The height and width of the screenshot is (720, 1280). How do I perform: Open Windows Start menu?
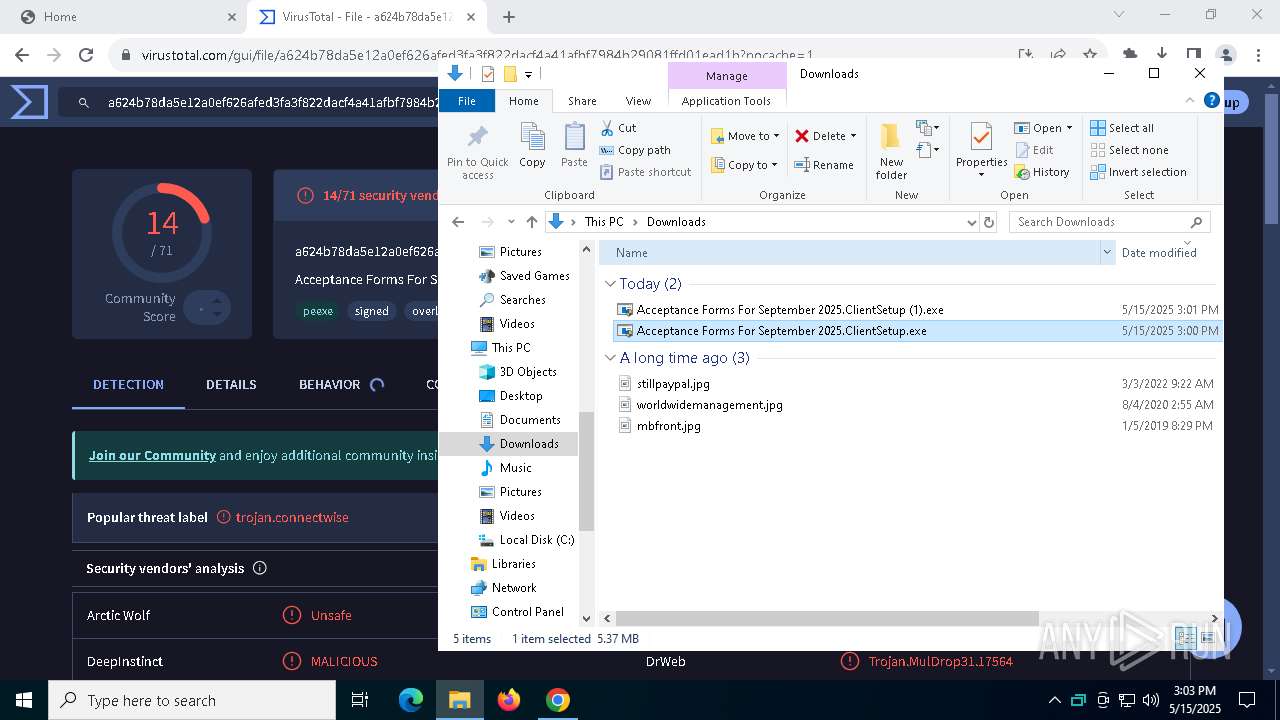(x=24, y=700)
